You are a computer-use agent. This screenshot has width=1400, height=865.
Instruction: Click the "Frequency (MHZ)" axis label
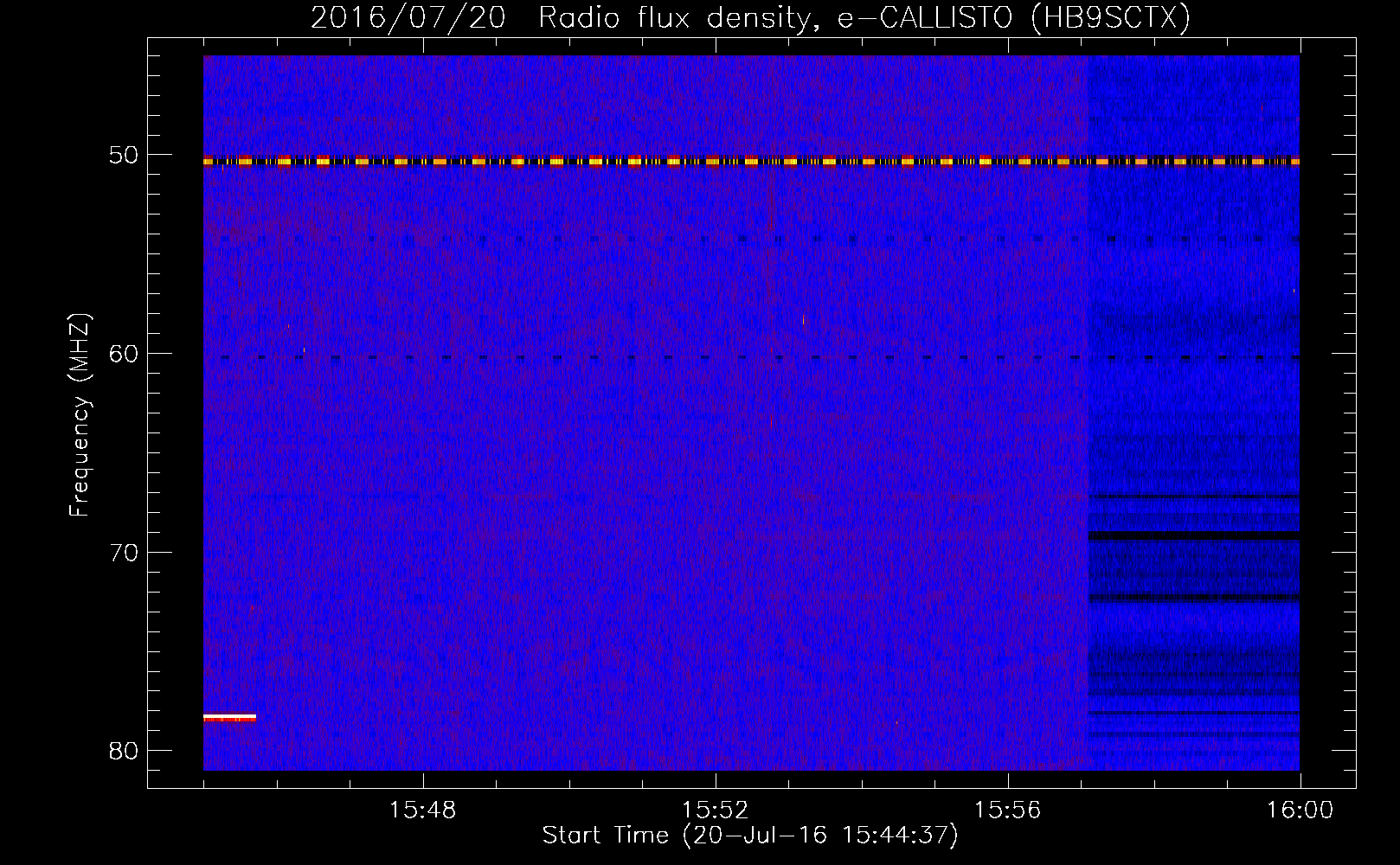click(80, 415)
